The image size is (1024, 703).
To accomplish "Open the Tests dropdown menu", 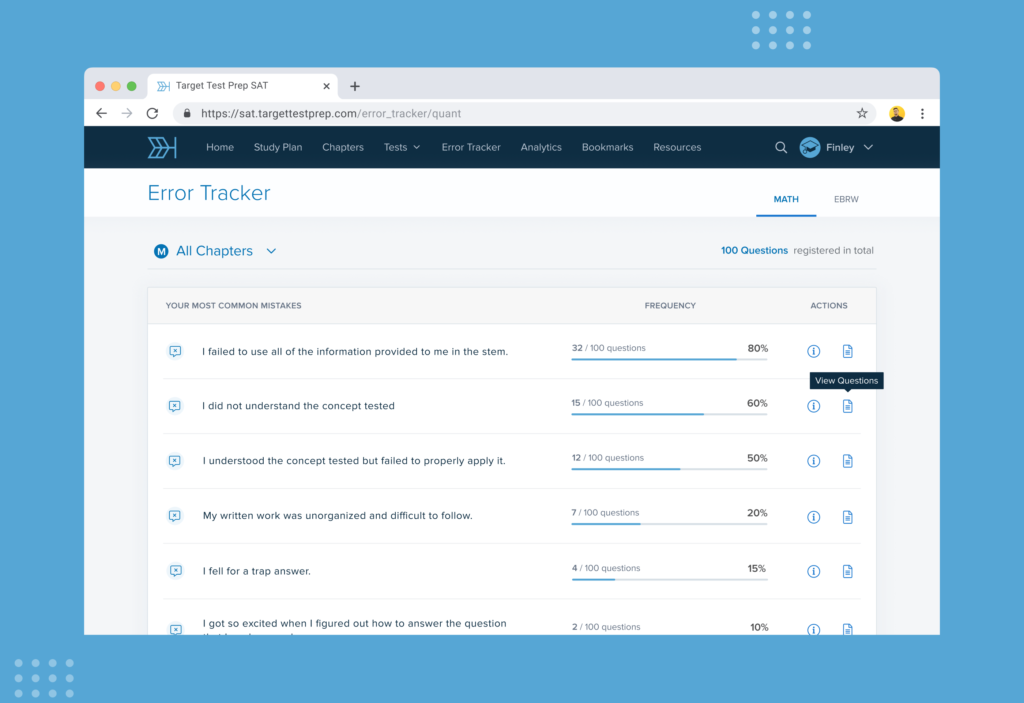I will point(401,147).
